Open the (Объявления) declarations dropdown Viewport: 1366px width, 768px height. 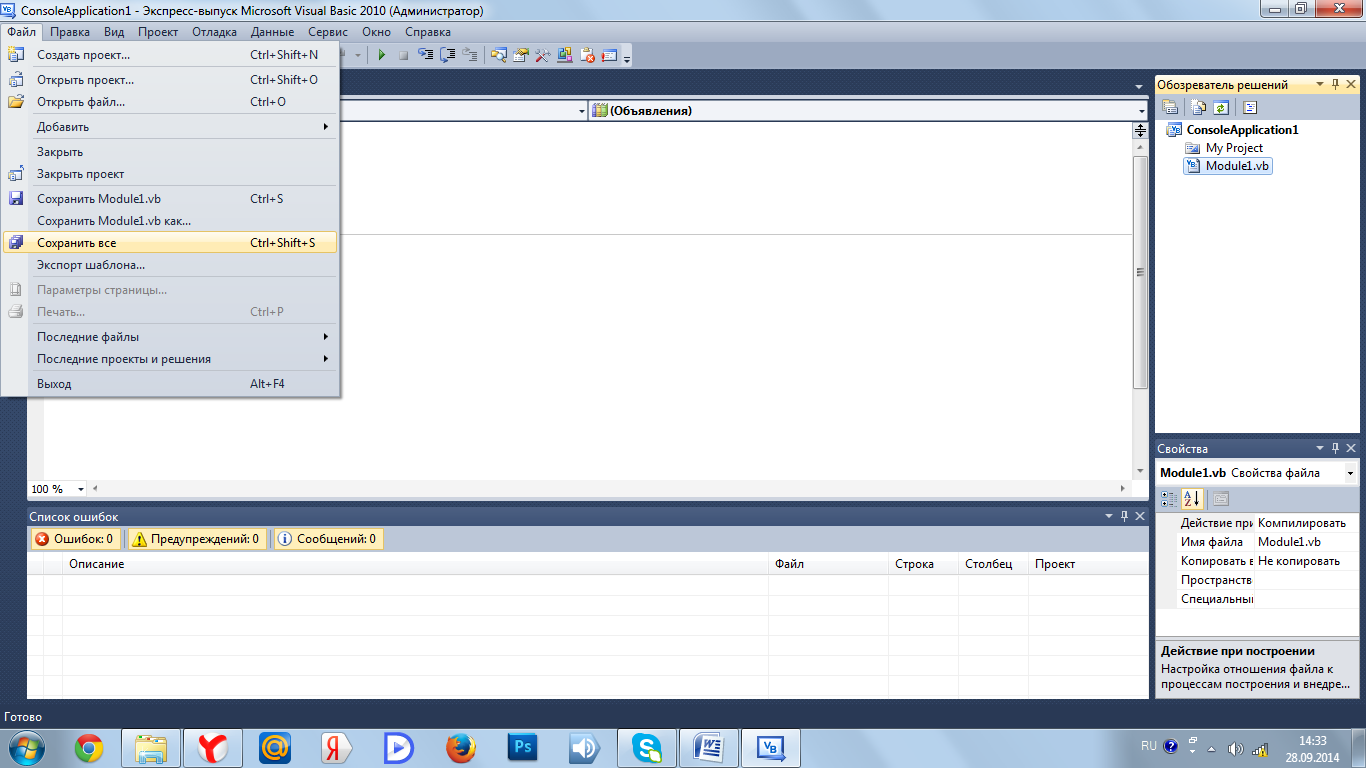pos(1141,111)
